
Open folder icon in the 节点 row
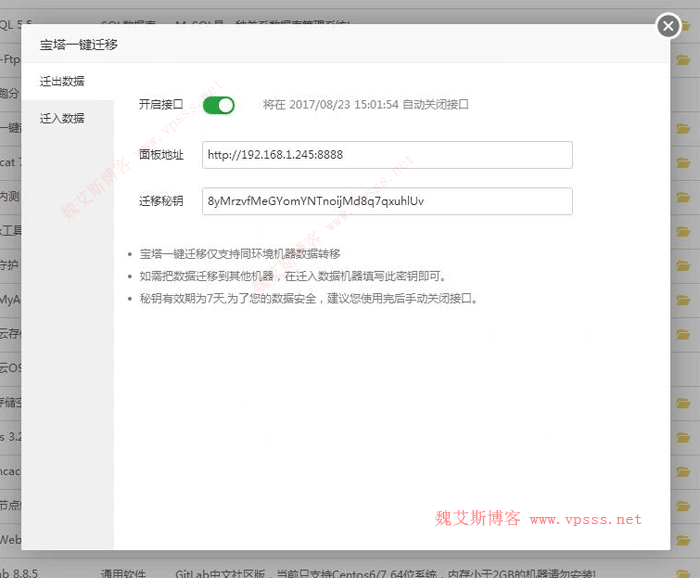[684, 505]
